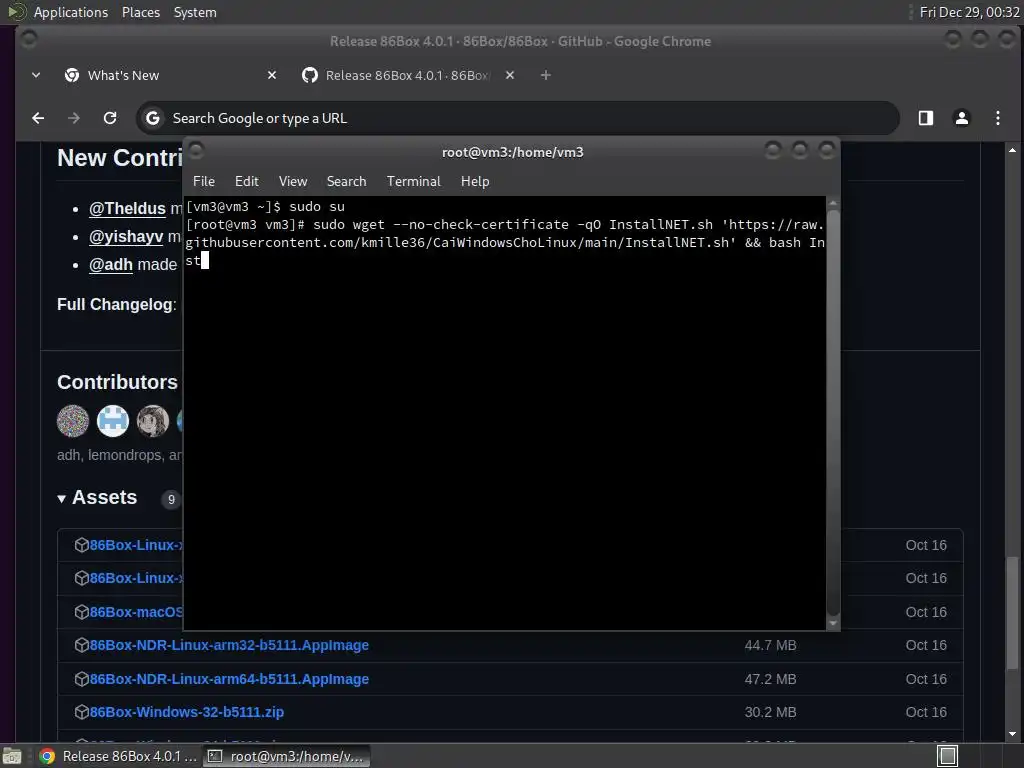1024x768 pixels.
Task: Click first Linux 86Box asset link
Action: (x=136, y=545)
